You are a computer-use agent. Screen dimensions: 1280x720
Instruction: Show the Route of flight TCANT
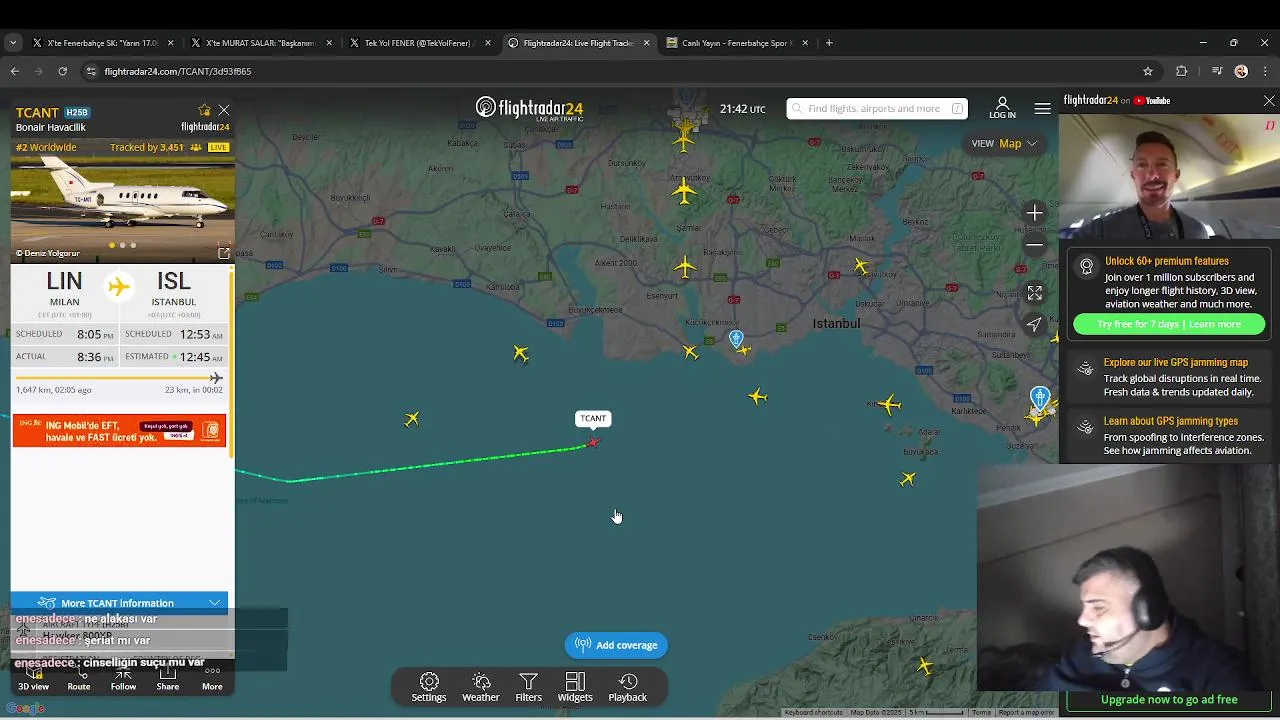point(79,680)
